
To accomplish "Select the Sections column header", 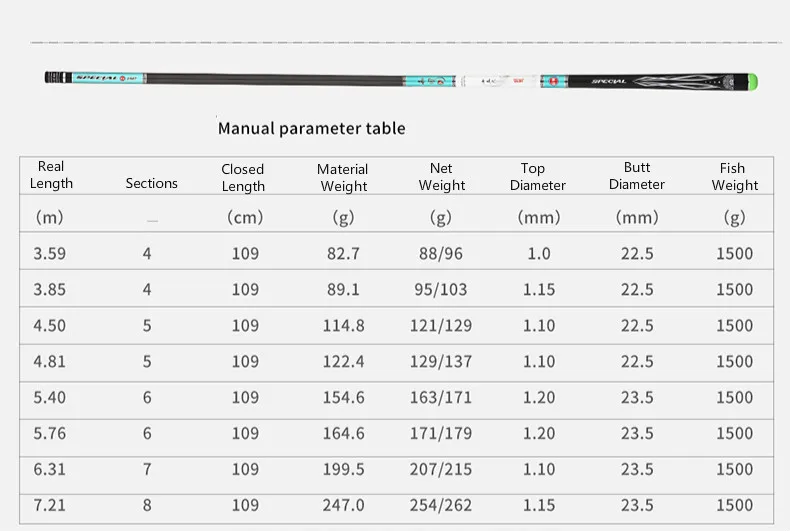I will pyautogui.click(x=152, y=183).
